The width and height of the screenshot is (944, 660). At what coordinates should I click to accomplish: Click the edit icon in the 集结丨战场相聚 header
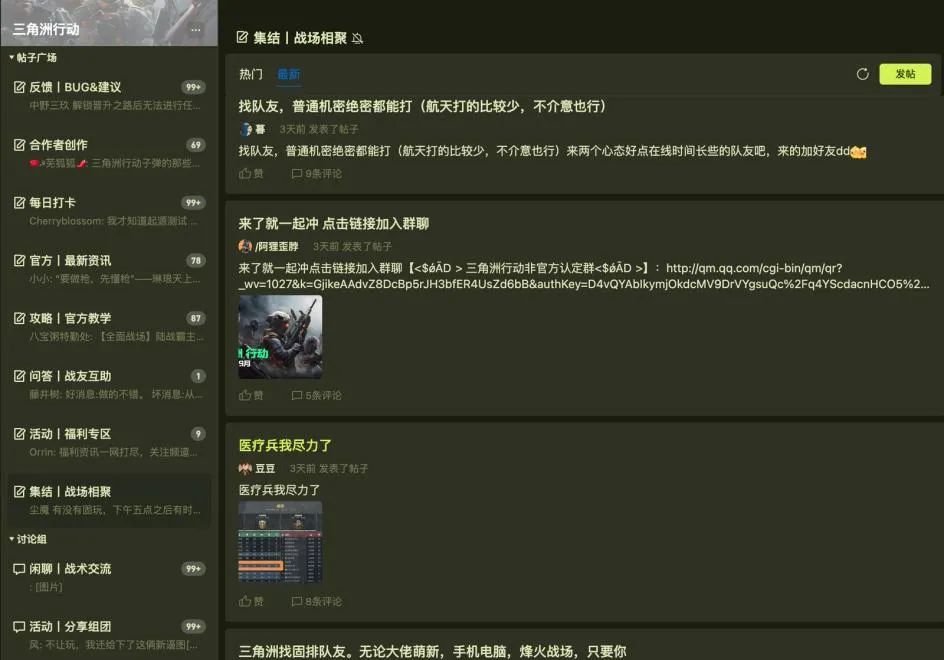click(x=242, y=37)
